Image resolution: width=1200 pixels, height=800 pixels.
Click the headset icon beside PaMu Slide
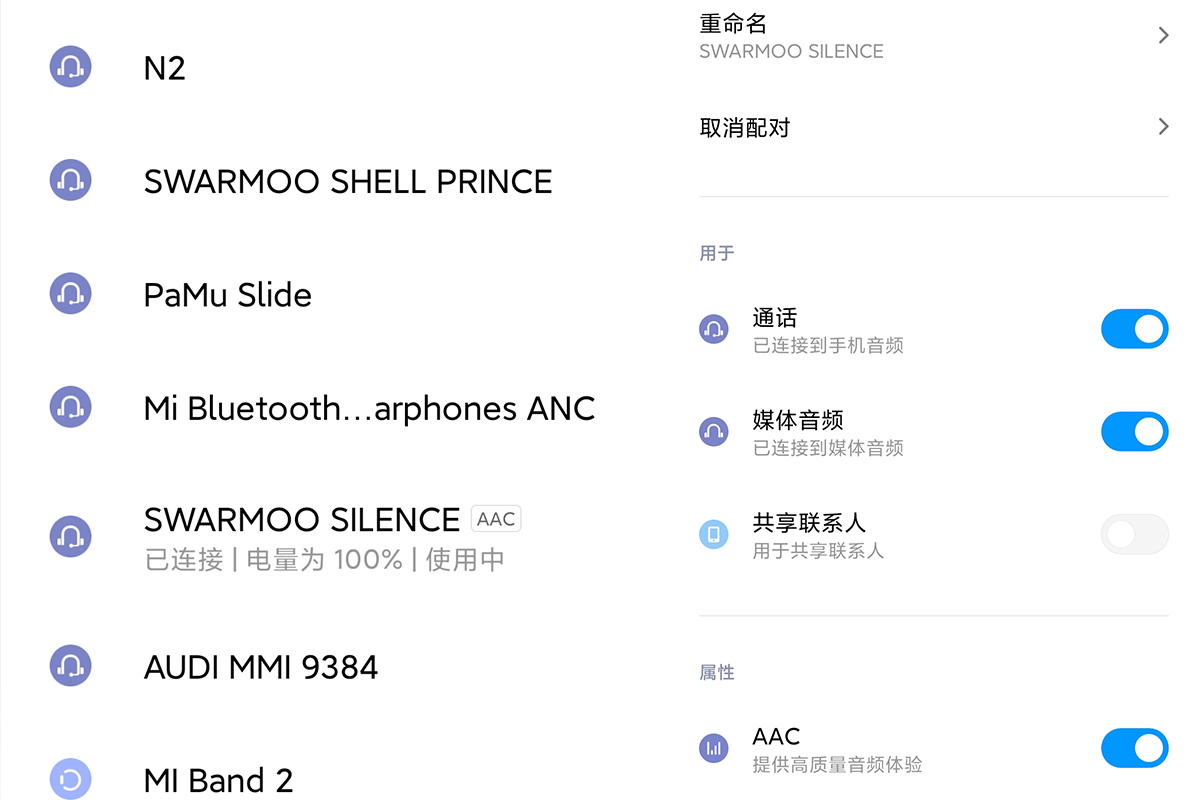pos(70,294)
